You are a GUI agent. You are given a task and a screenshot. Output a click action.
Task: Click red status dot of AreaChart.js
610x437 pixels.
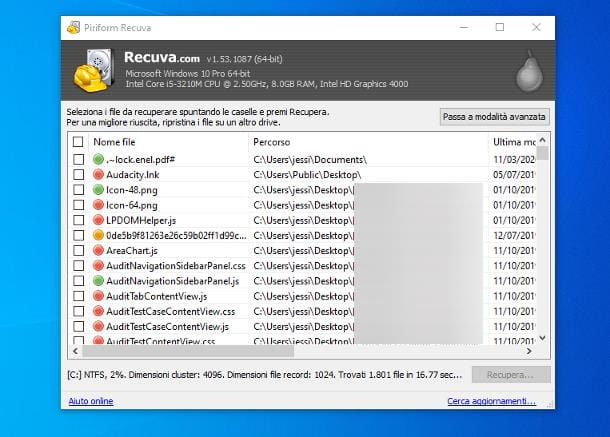click(x=98, y=250)
